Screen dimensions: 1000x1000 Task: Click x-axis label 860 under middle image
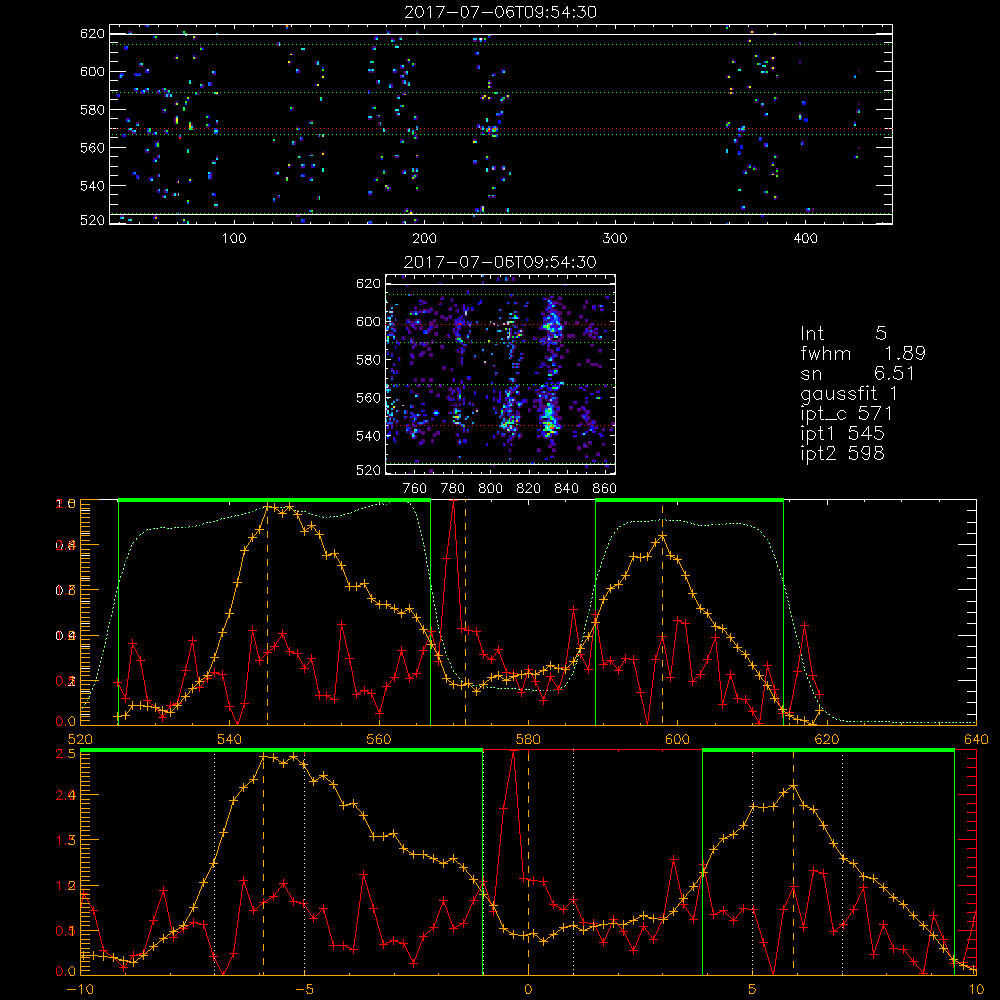point(605,489)
